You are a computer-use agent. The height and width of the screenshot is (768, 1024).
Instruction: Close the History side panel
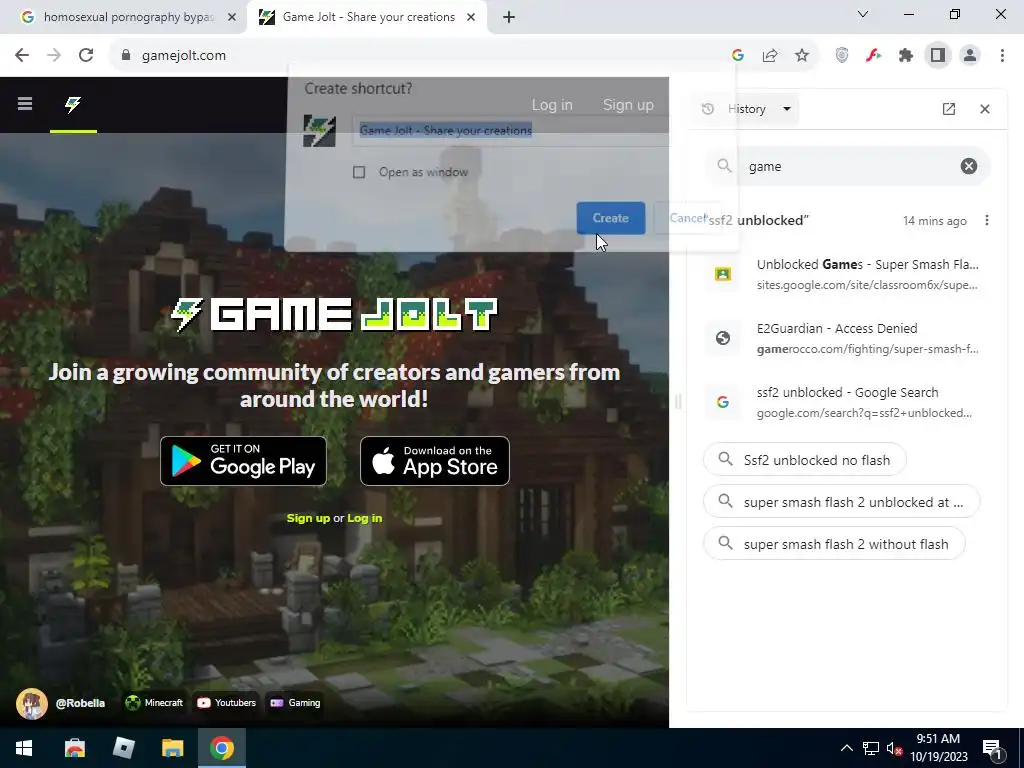985,109
